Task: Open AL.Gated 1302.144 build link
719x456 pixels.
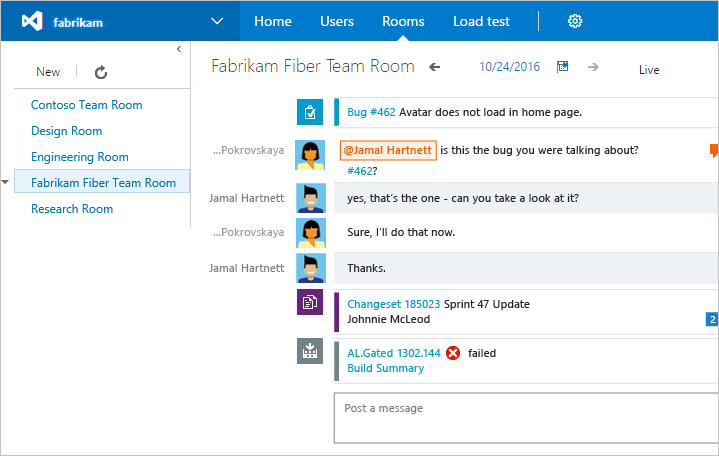Action: click(x=394, y=353)
